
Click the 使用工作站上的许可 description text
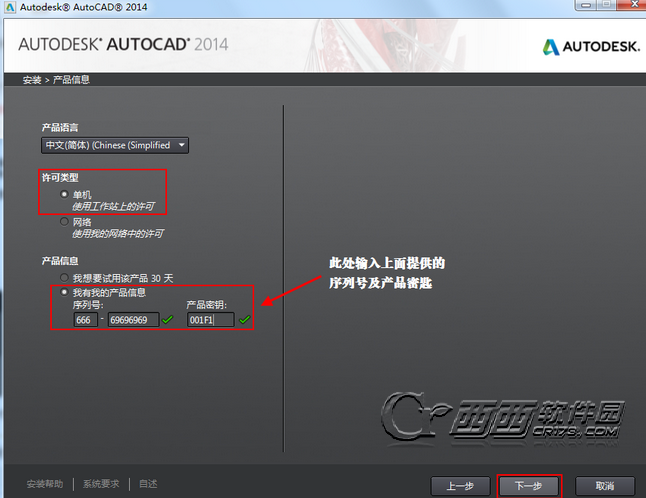[x=114, y=206]
